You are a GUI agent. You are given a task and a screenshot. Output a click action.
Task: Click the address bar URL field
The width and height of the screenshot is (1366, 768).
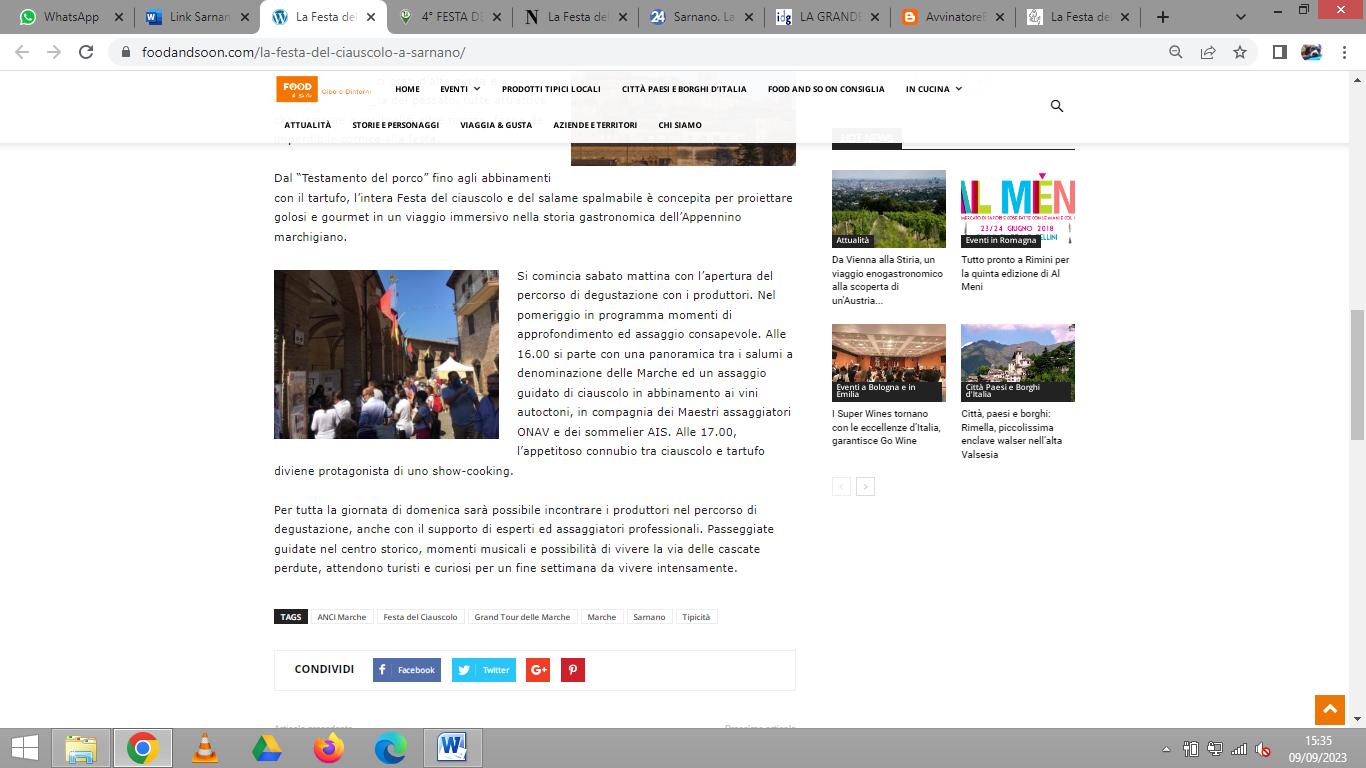(640, 52)
